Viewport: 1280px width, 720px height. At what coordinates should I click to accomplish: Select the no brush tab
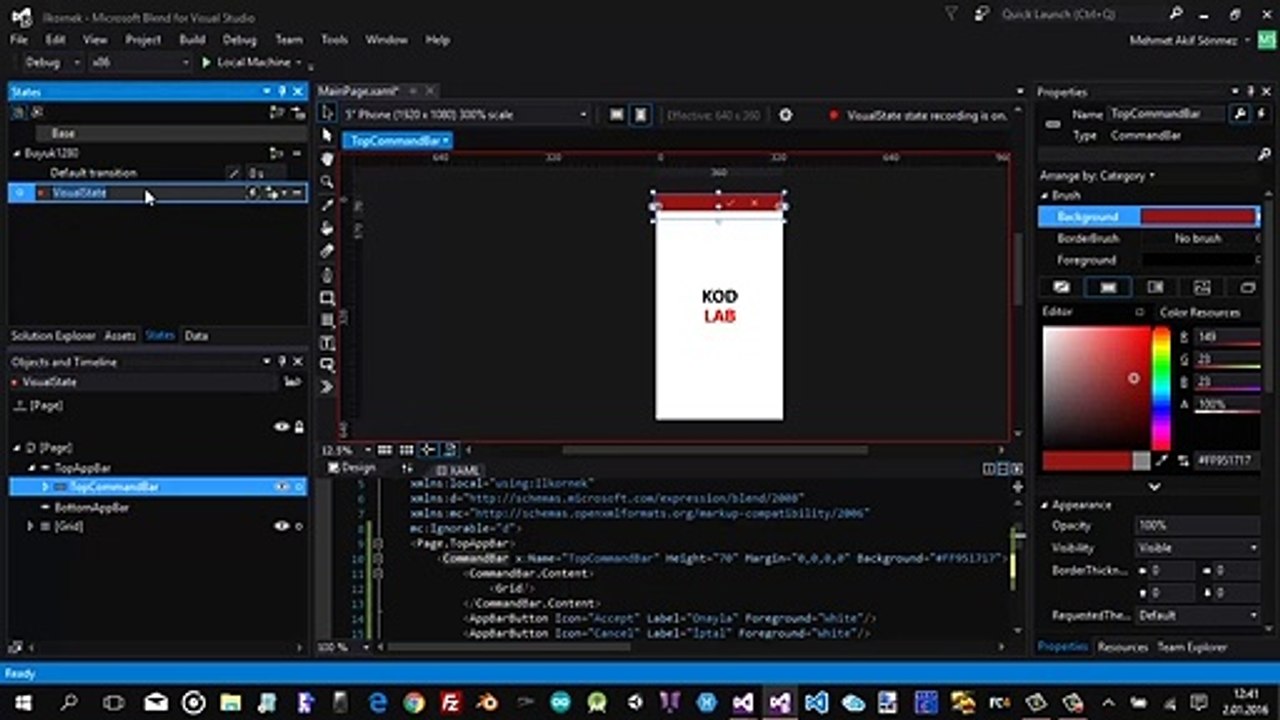point(1061,287)
